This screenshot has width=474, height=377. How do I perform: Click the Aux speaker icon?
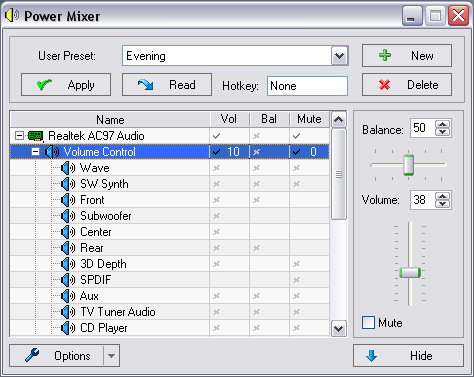[x=68, y=296]
